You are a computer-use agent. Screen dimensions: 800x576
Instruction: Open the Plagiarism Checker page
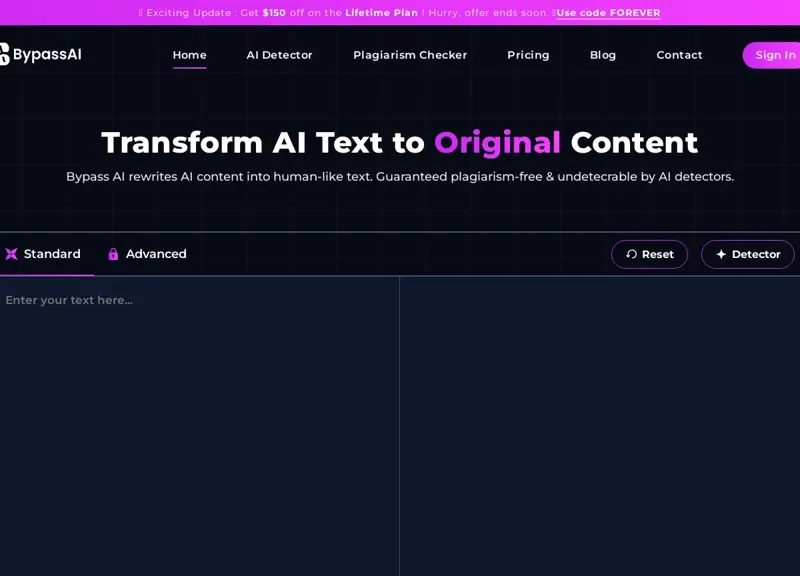click(410, 55)
